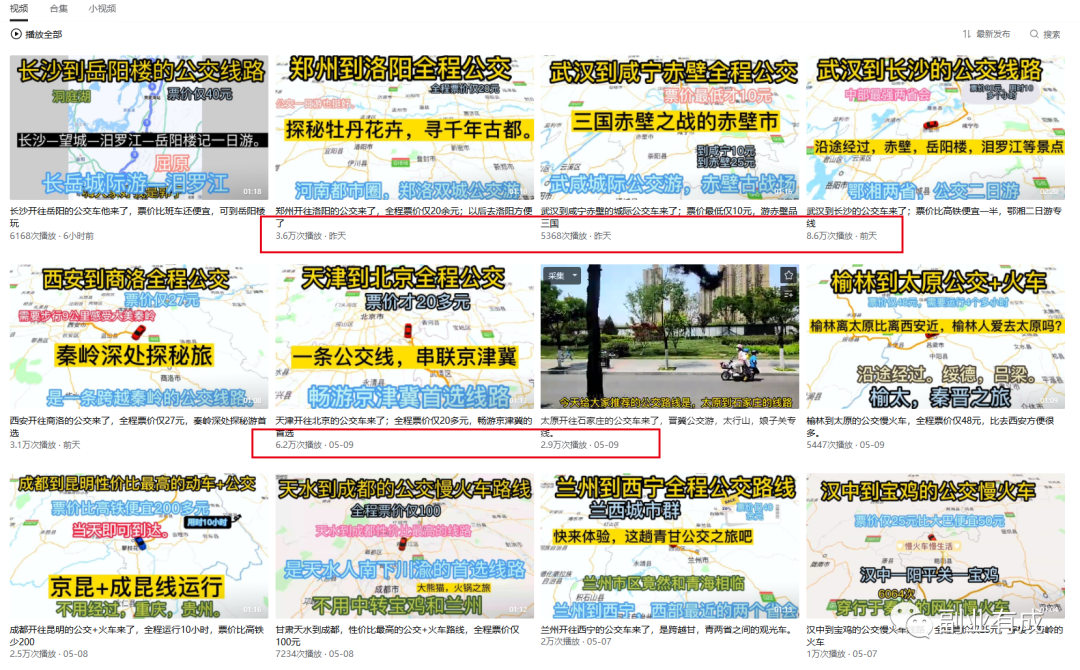Open the 汉中到宝鸡的公交慢火车 thumbnail
1080x670 pixels.
(936, 543)
